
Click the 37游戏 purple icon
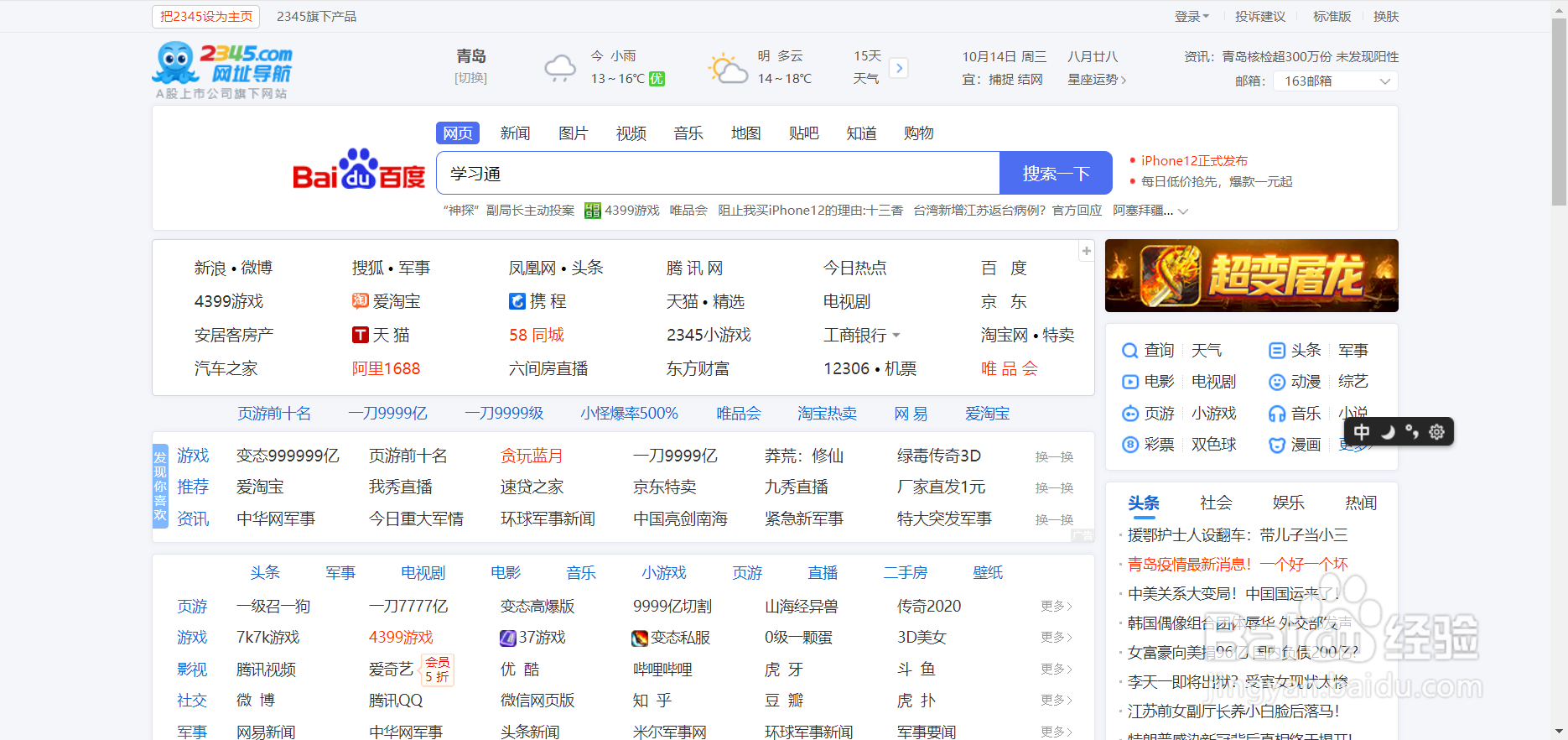pyautogui.click(x=507, y=638)
